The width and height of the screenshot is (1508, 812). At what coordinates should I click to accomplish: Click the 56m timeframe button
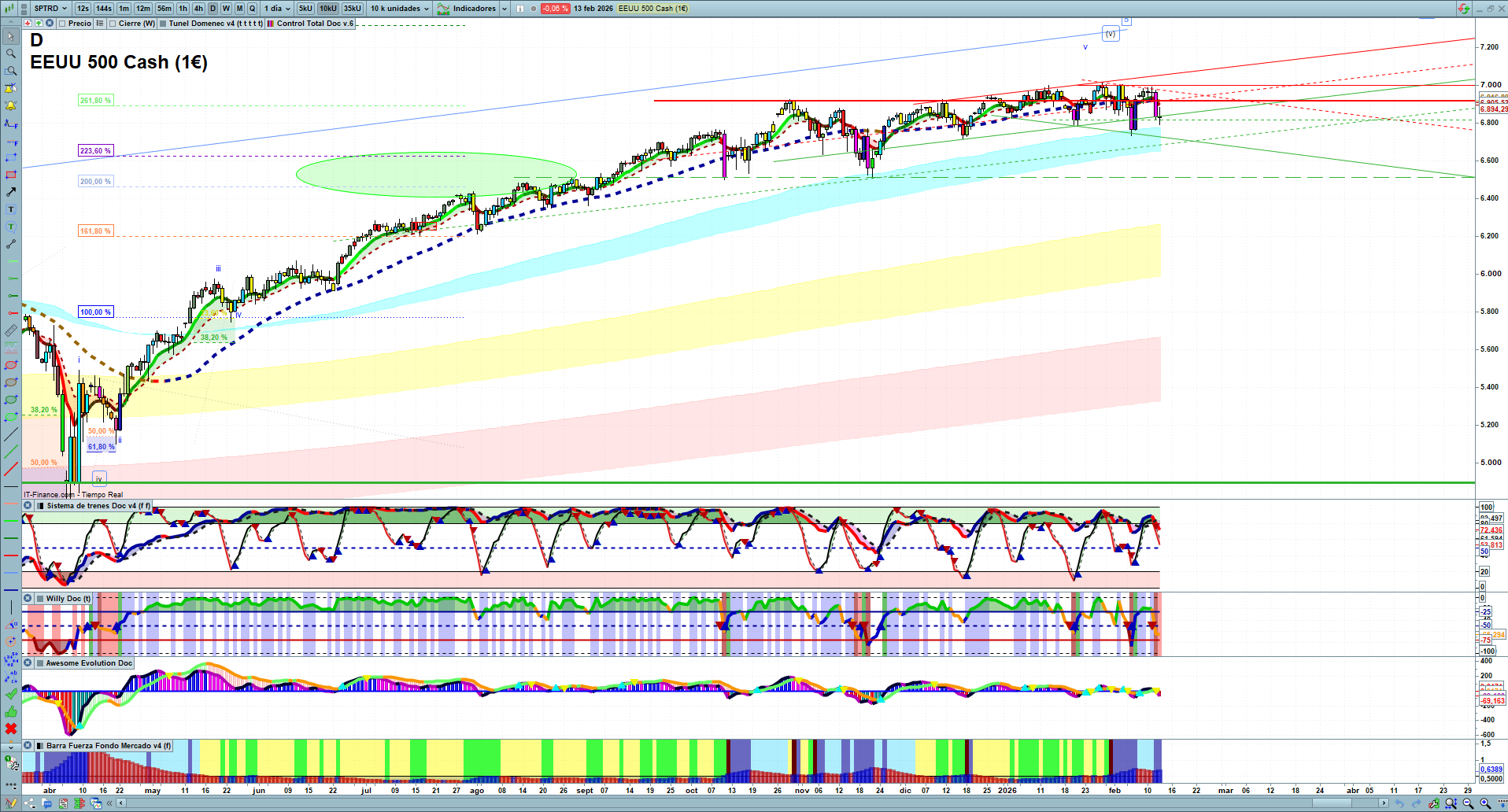[164, 9]
